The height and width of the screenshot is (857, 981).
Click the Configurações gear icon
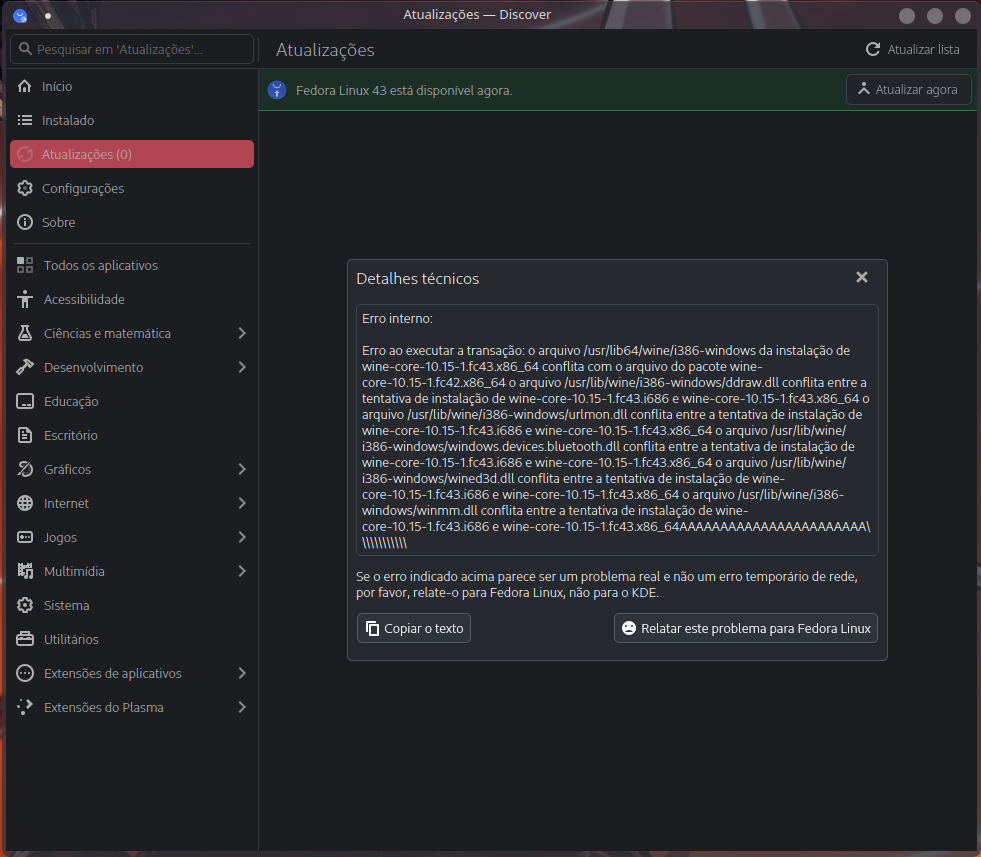tap(25, 189)
